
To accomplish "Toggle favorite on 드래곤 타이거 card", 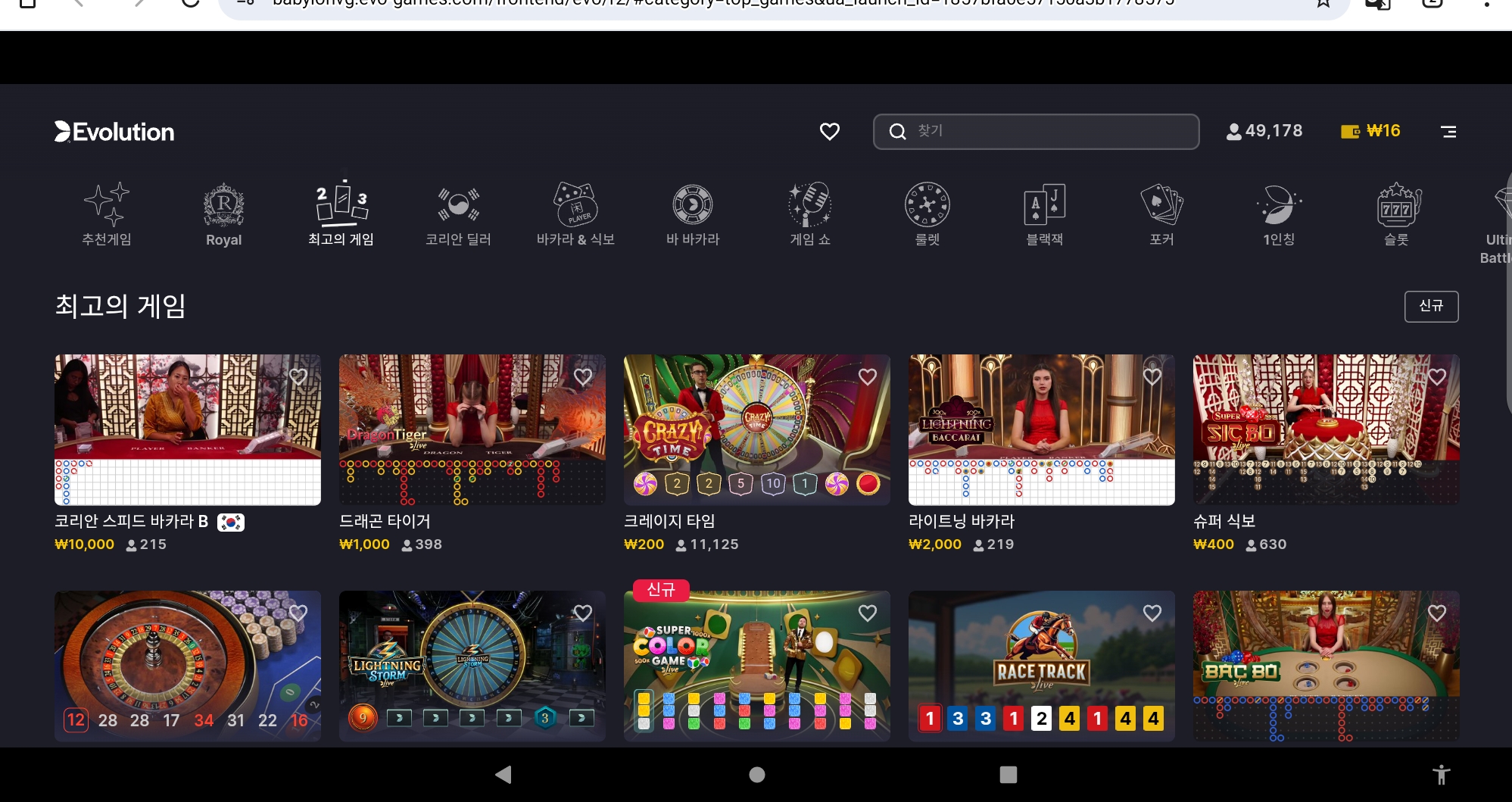I will pos(583,376).
